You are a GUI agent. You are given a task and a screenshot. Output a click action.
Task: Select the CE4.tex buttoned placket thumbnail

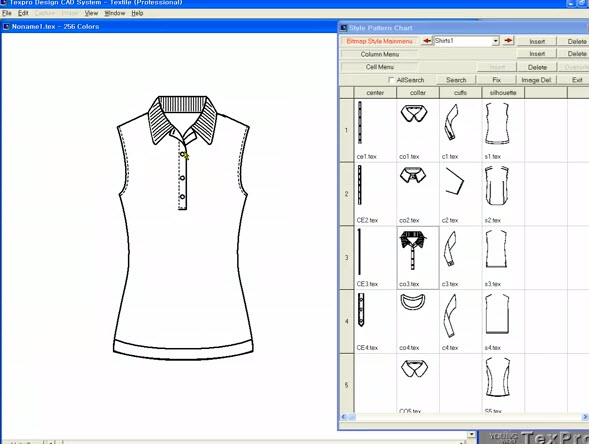[361, 310]
